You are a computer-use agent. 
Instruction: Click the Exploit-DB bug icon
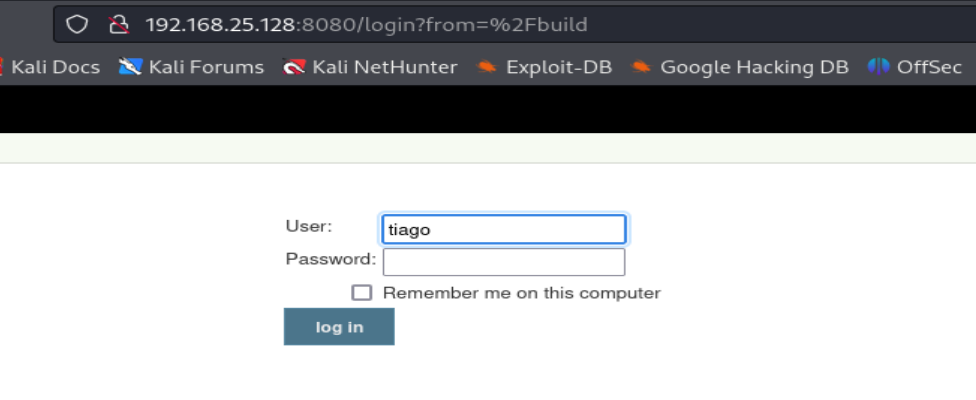click(x=487, y=67)
